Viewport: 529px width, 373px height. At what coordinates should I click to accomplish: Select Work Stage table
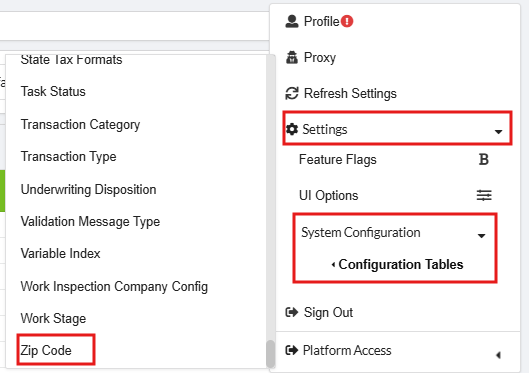(53, 318)
